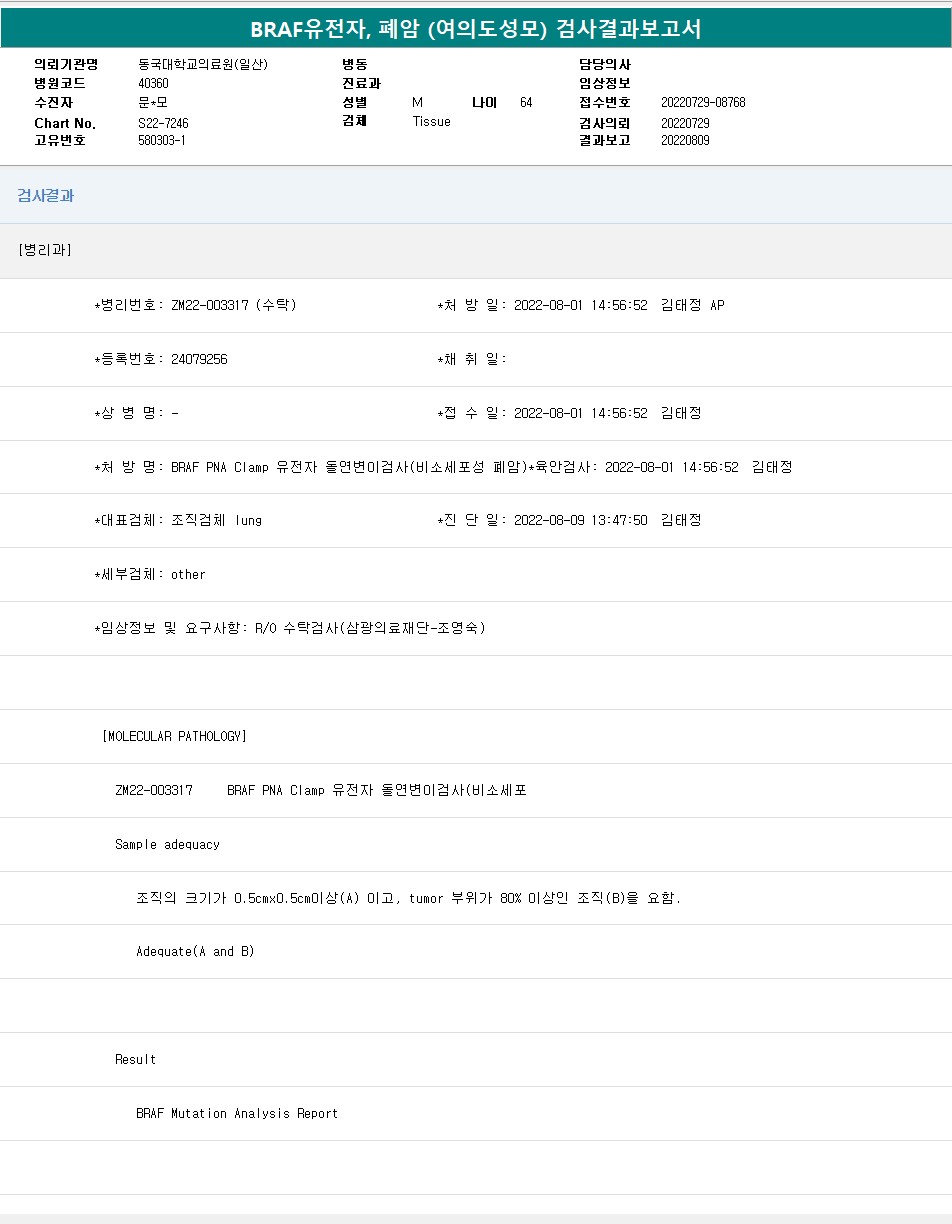Screen dimensions: 952x1224
Task: Select the '*접 수 일' reception date line
Action: [x=569, y=413]
